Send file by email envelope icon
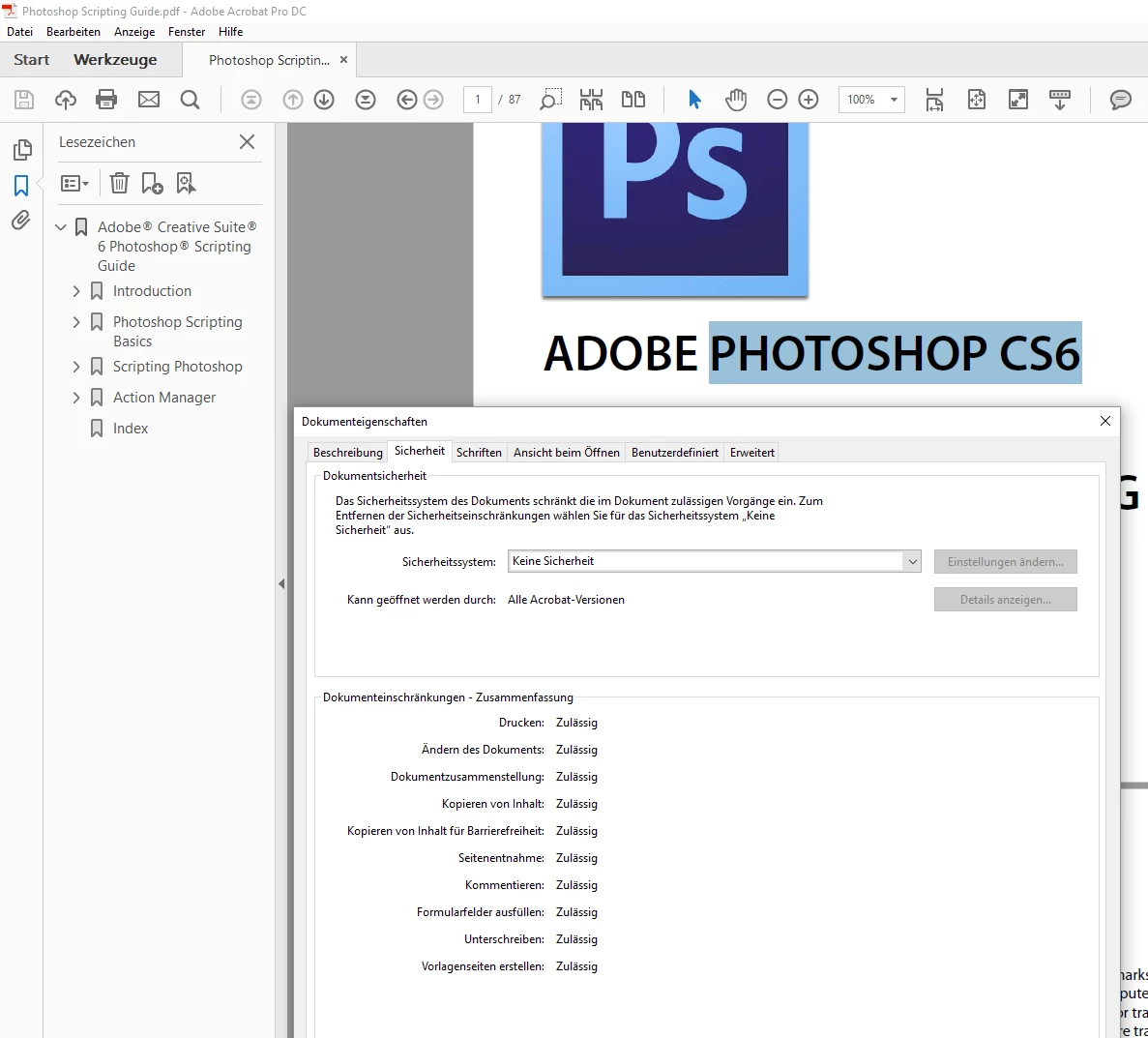 pos(149,99)
